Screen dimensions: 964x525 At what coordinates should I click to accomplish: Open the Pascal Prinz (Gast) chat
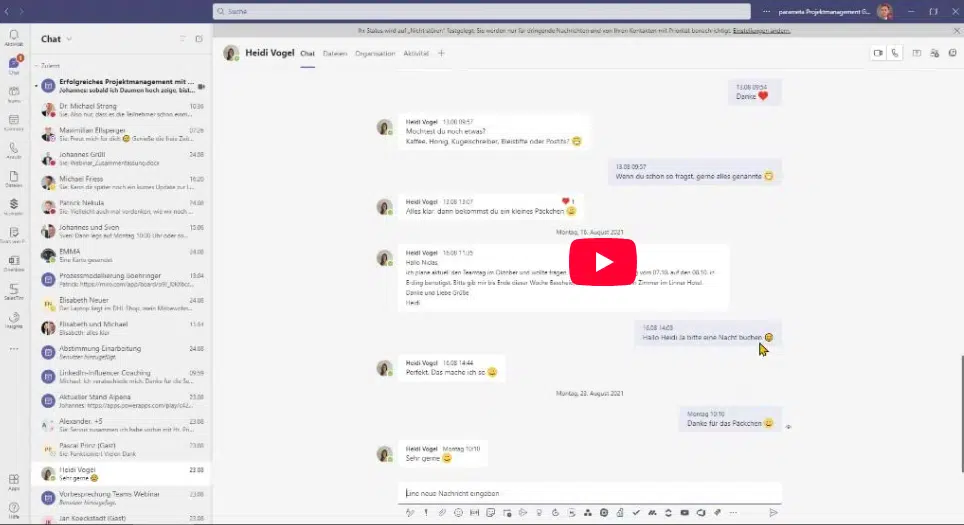point(122,449)
